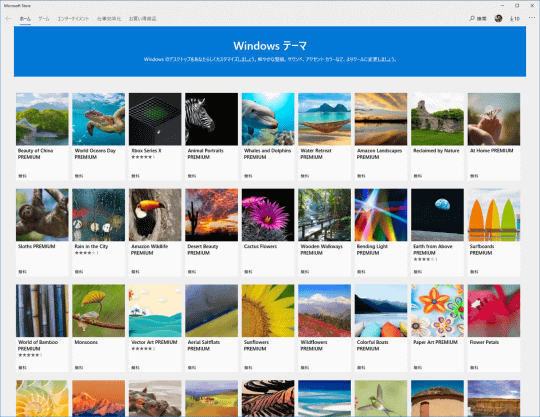Open the downloads indicator showing 10
The height and width of the screenshot is (417, 540).
pos(515,19)
